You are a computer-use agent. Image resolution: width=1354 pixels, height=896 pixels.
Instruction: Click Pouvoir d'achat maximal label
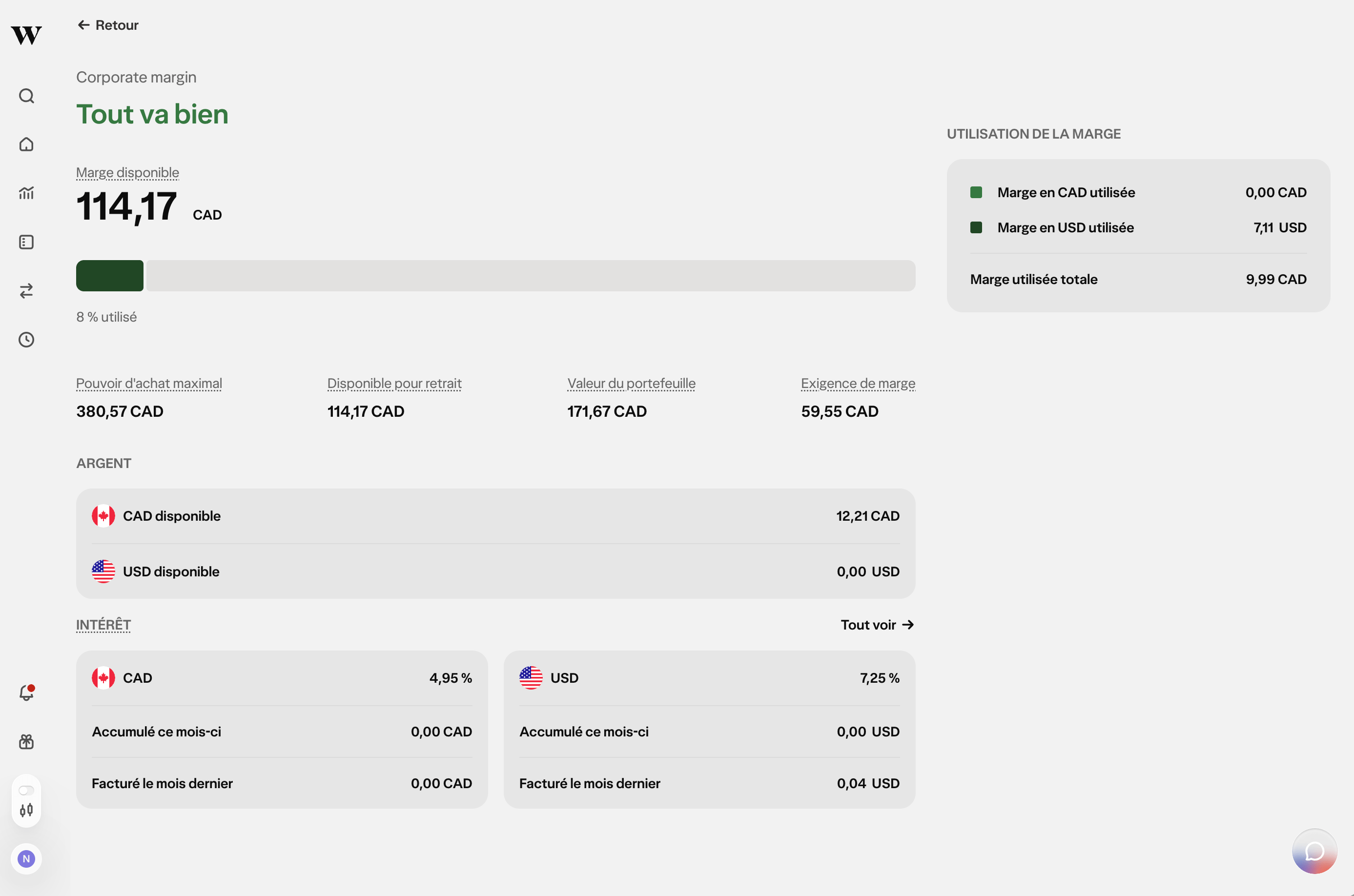pos(149,383)
